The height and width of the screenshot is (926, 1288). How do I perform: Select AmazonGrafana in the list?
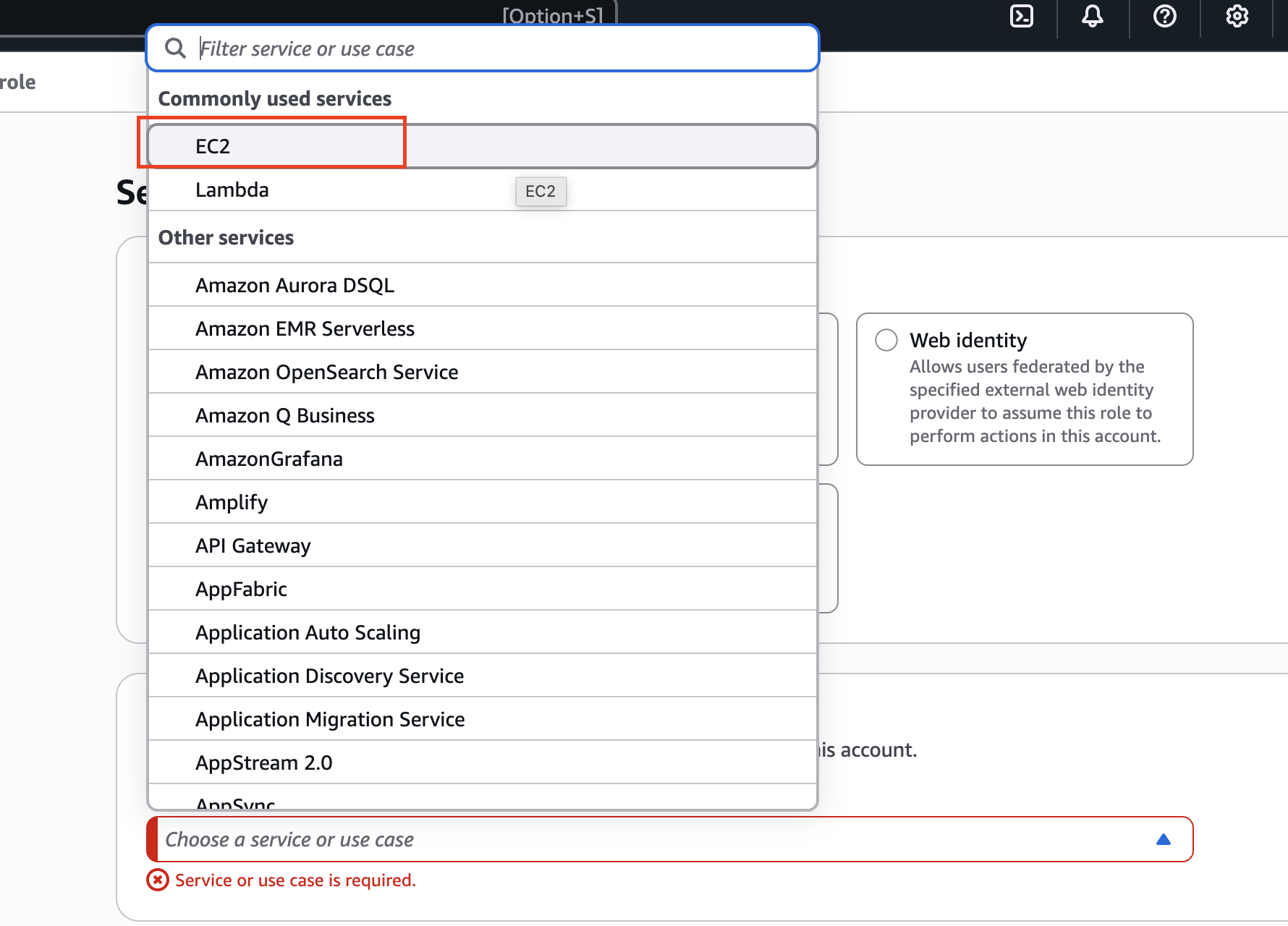pyautogui.click(x=483, y=459)
